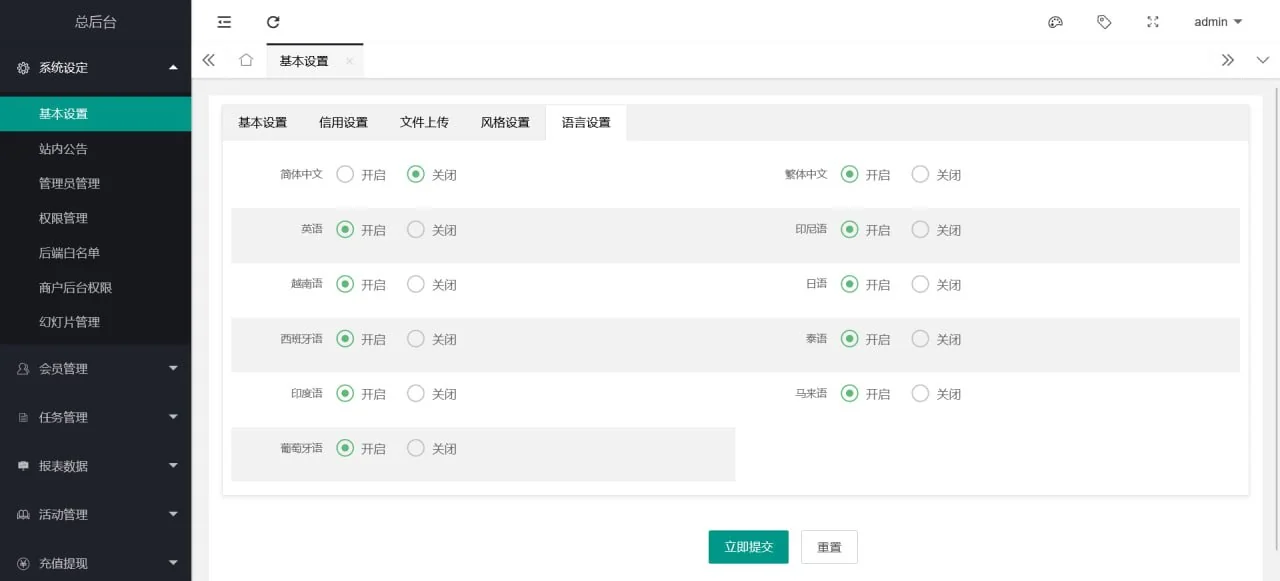Click the 立即提交 submit button
The width and height of the screenshot is (1280, 581).
click(x=748, y=547)
